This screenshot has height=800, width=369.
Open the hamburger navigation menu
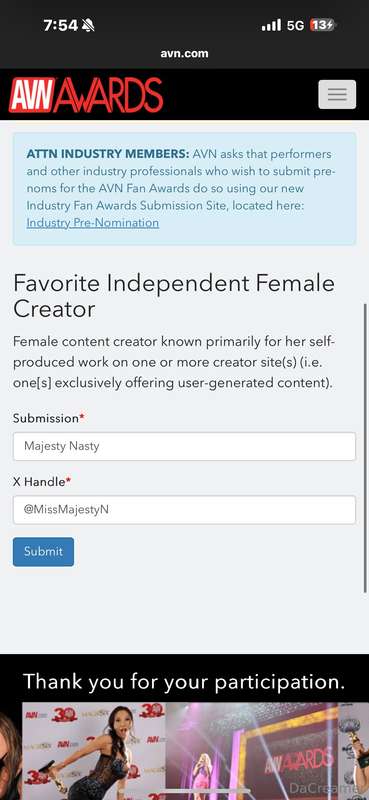click(x=337, y=94)
